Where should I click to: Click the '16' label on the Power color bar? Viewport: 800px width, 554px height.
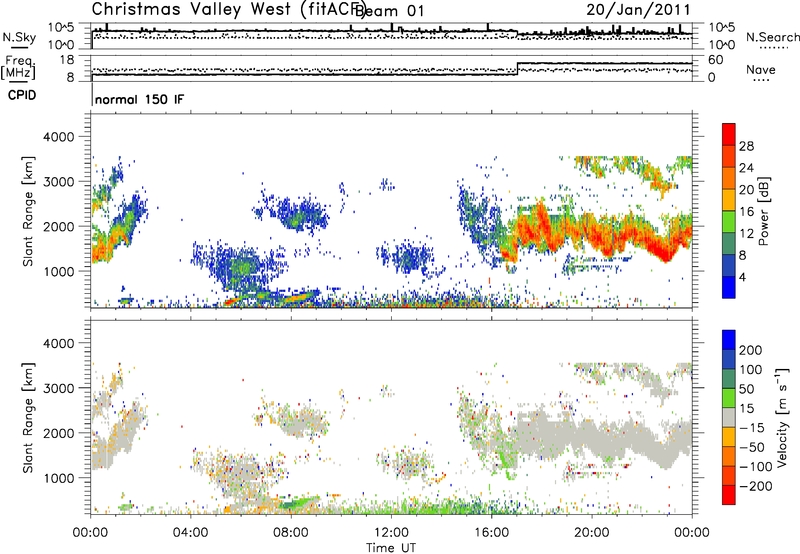[746, 212]
